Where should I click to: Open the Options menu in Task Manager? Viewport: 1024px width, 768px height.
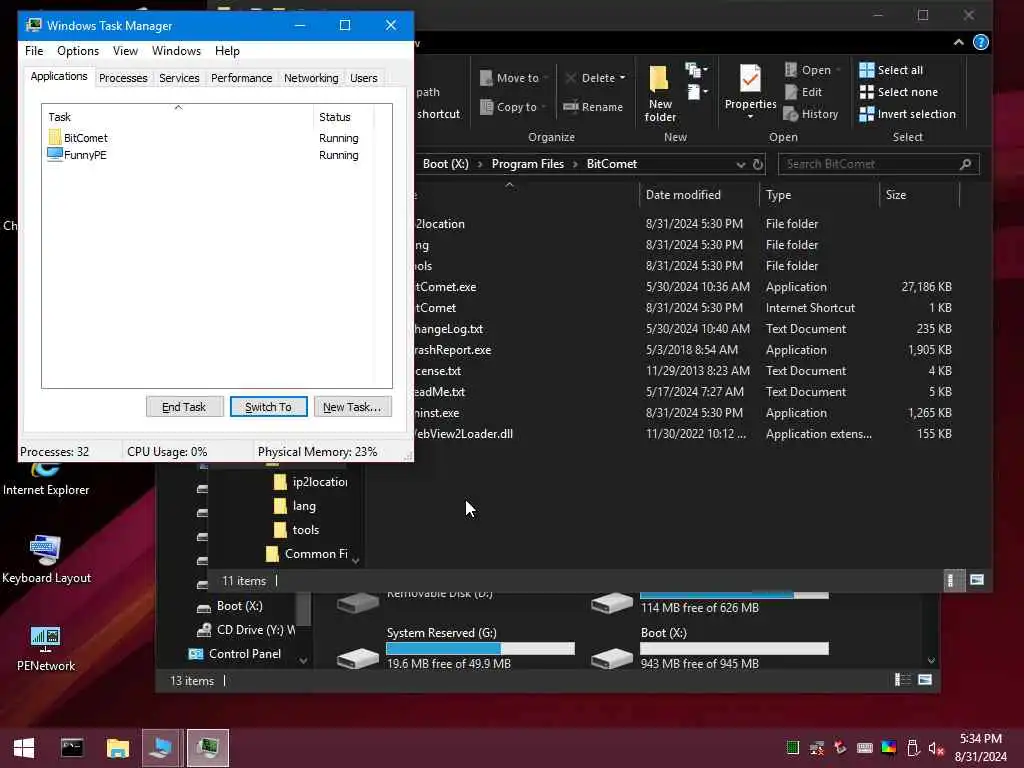78,51
